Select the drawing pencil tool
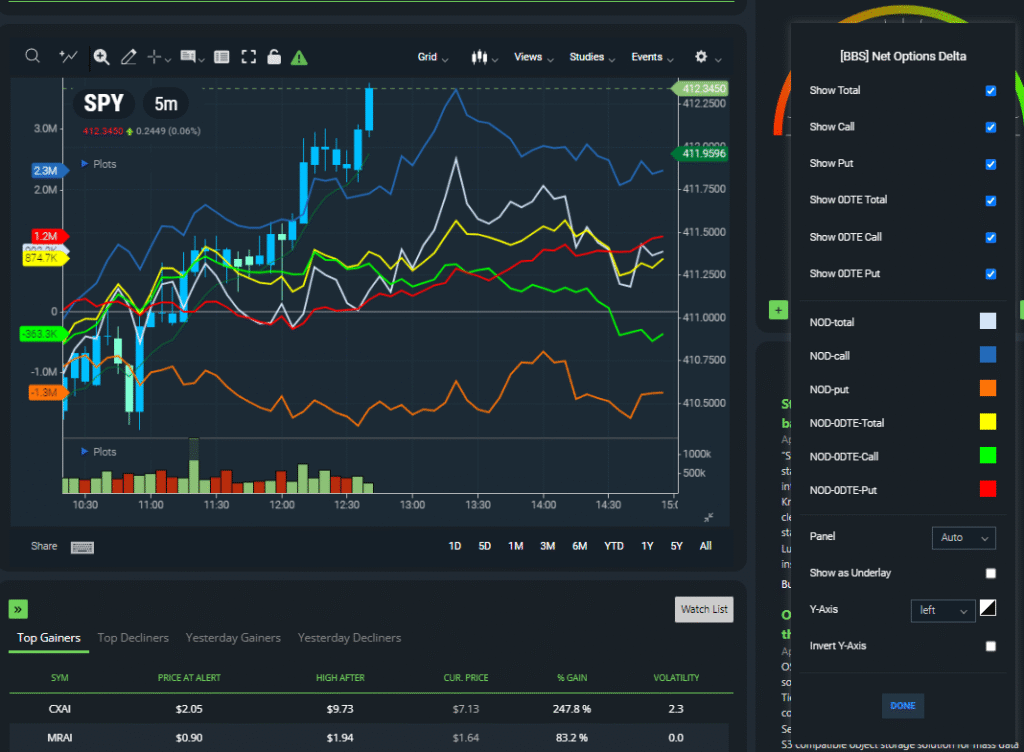This screenshot has width=1024, height=752. click(x=128, y=57)
